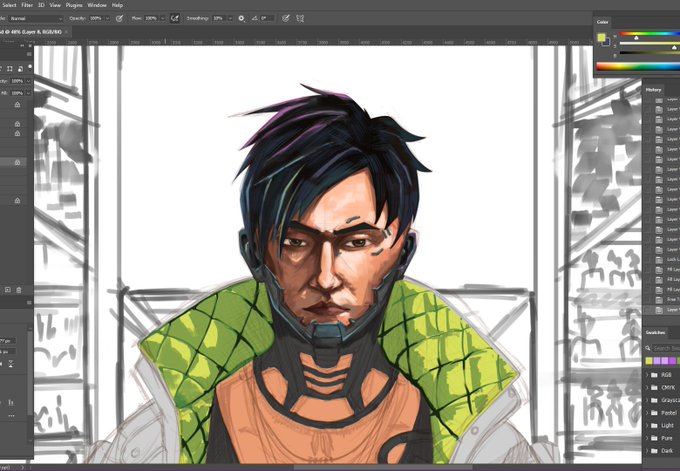Open the View menu
Viewport: 680px width, 471px height.
pos(55,5)
